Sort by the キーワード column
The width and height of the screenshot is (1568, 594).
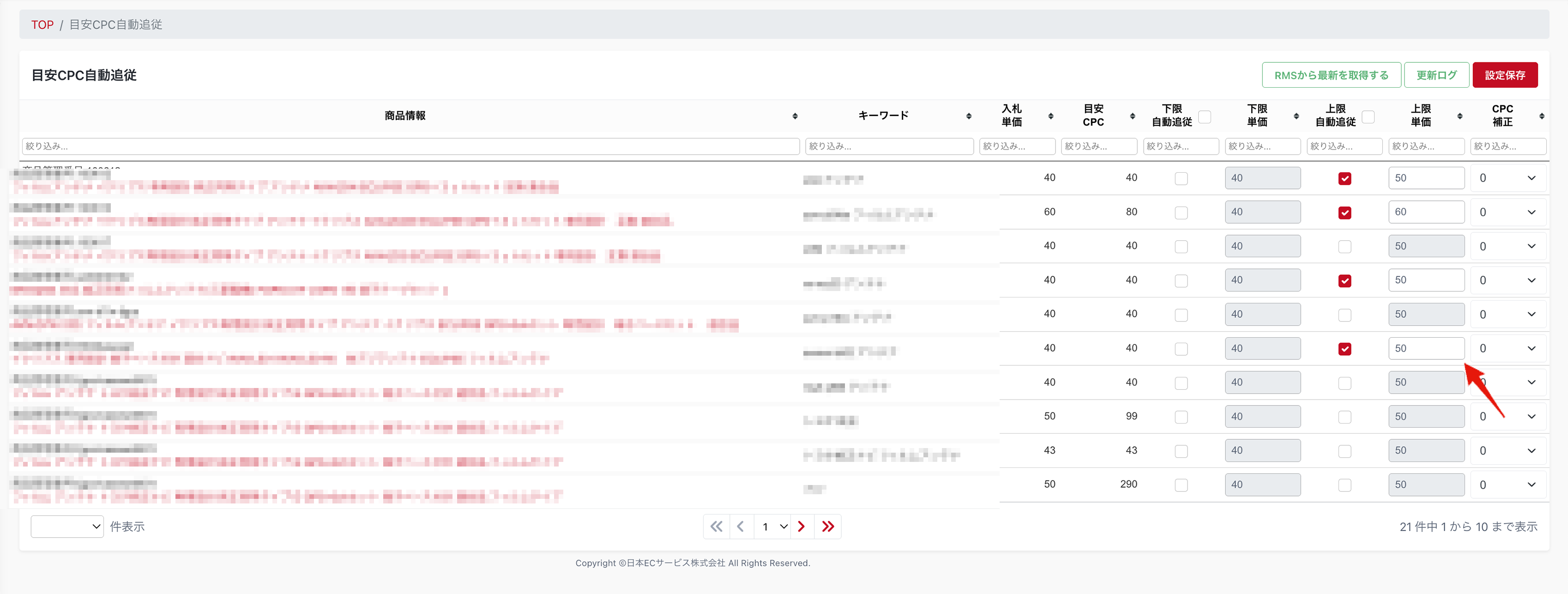click(x=968, y=116)
